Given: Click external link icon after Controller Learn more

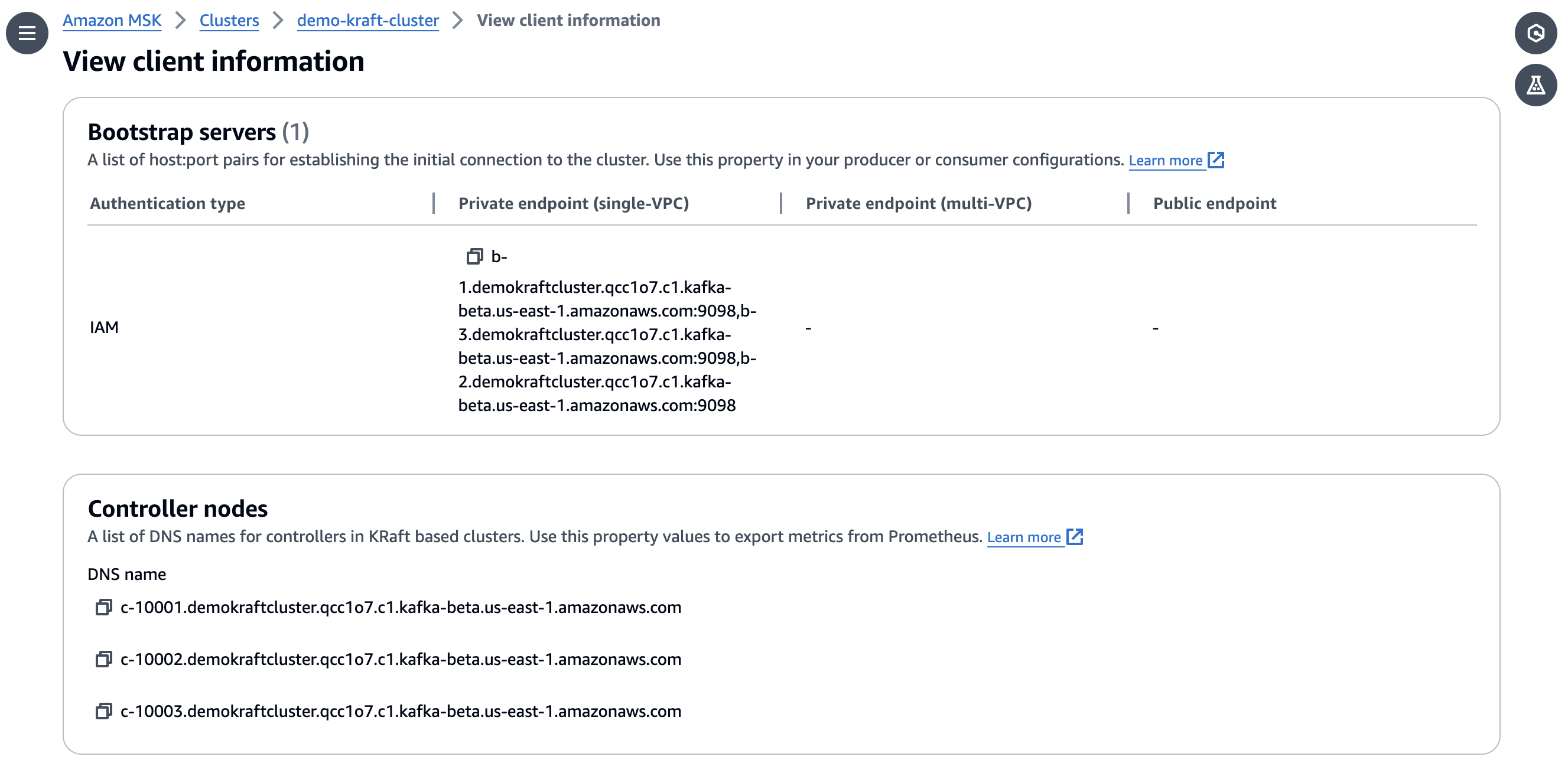Looking at the screenshot, I should pyautogui.click(x=1074, y=537).
